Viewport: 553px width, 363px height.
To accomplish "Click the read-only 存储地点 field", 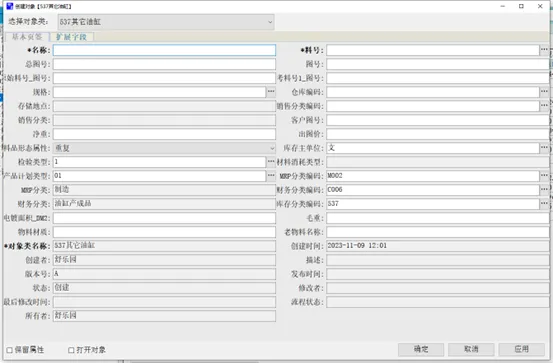I will click(164, 106).
